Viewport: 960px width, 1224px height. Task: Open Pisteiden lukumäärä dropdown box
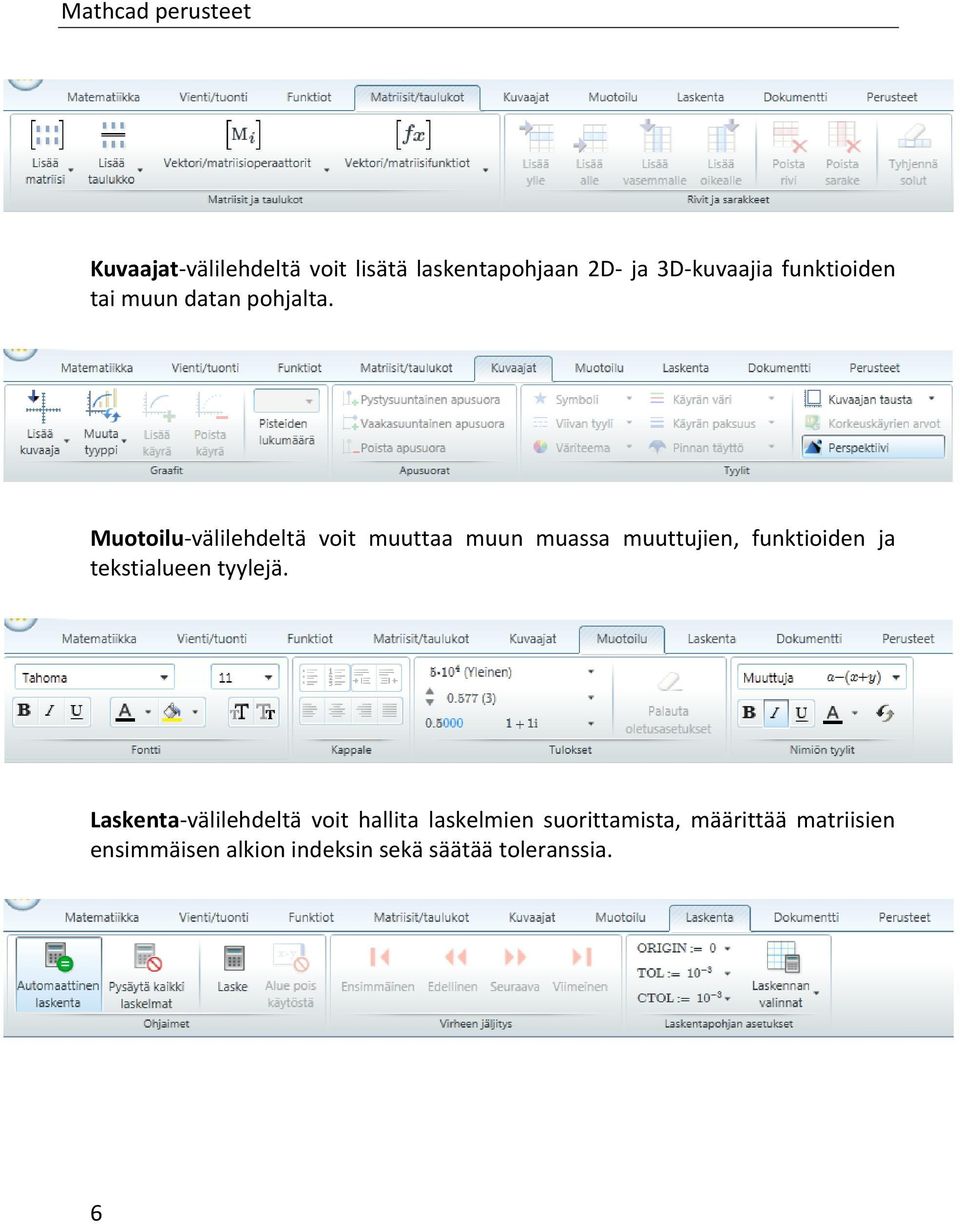tap(287, 401)
